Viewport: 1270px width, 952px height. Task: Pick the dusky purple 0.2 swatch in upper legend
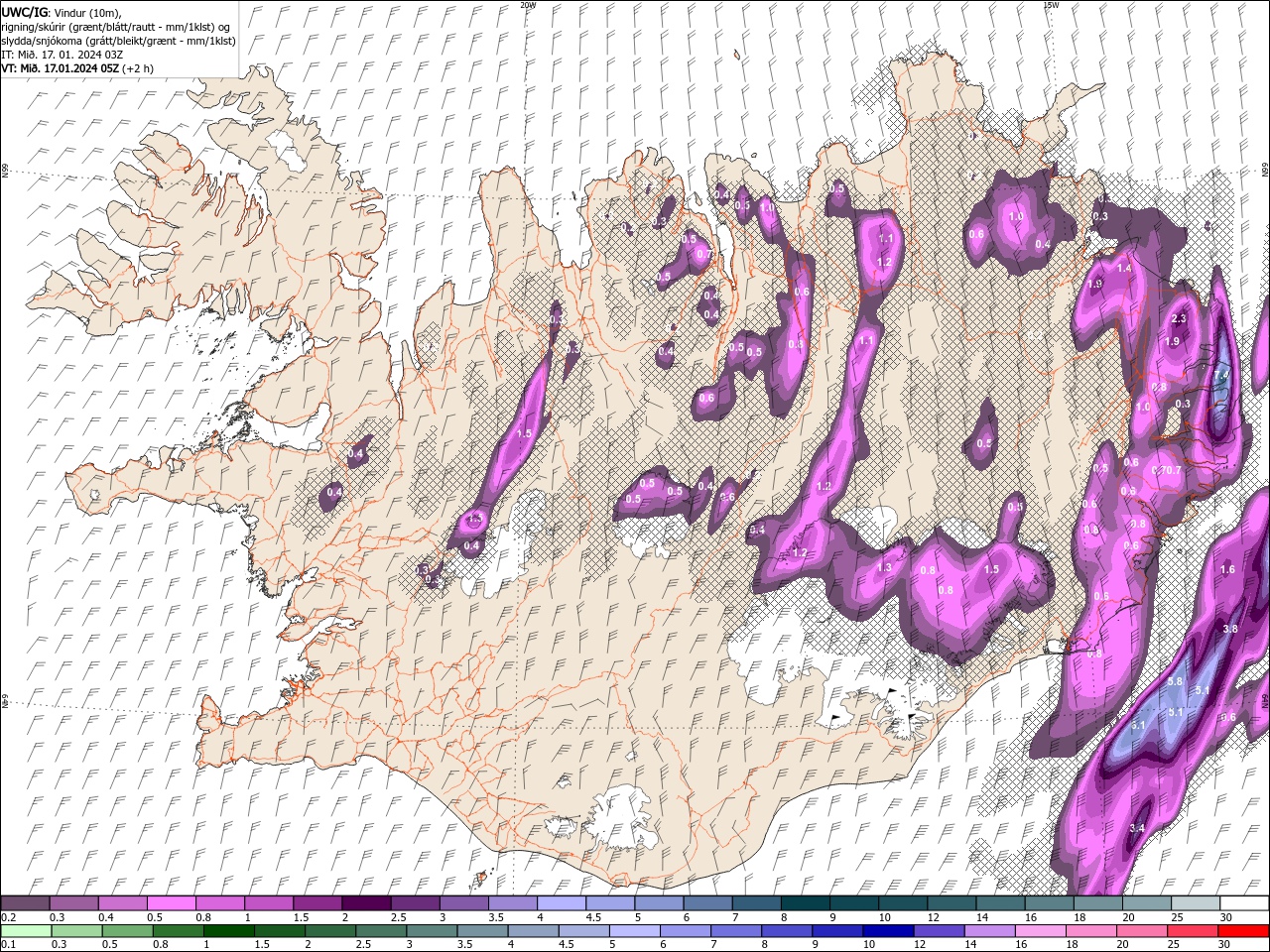click(25, 903)
